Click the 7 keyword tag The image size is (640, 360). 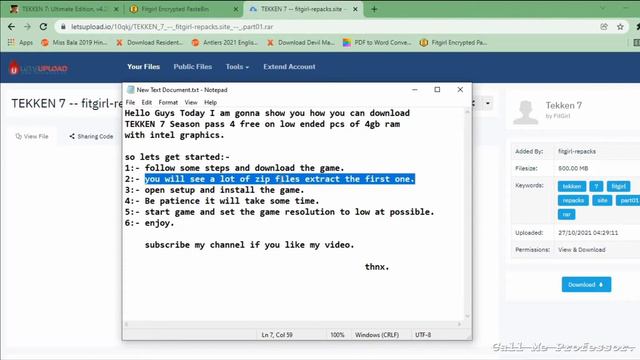tap(596, 187)
